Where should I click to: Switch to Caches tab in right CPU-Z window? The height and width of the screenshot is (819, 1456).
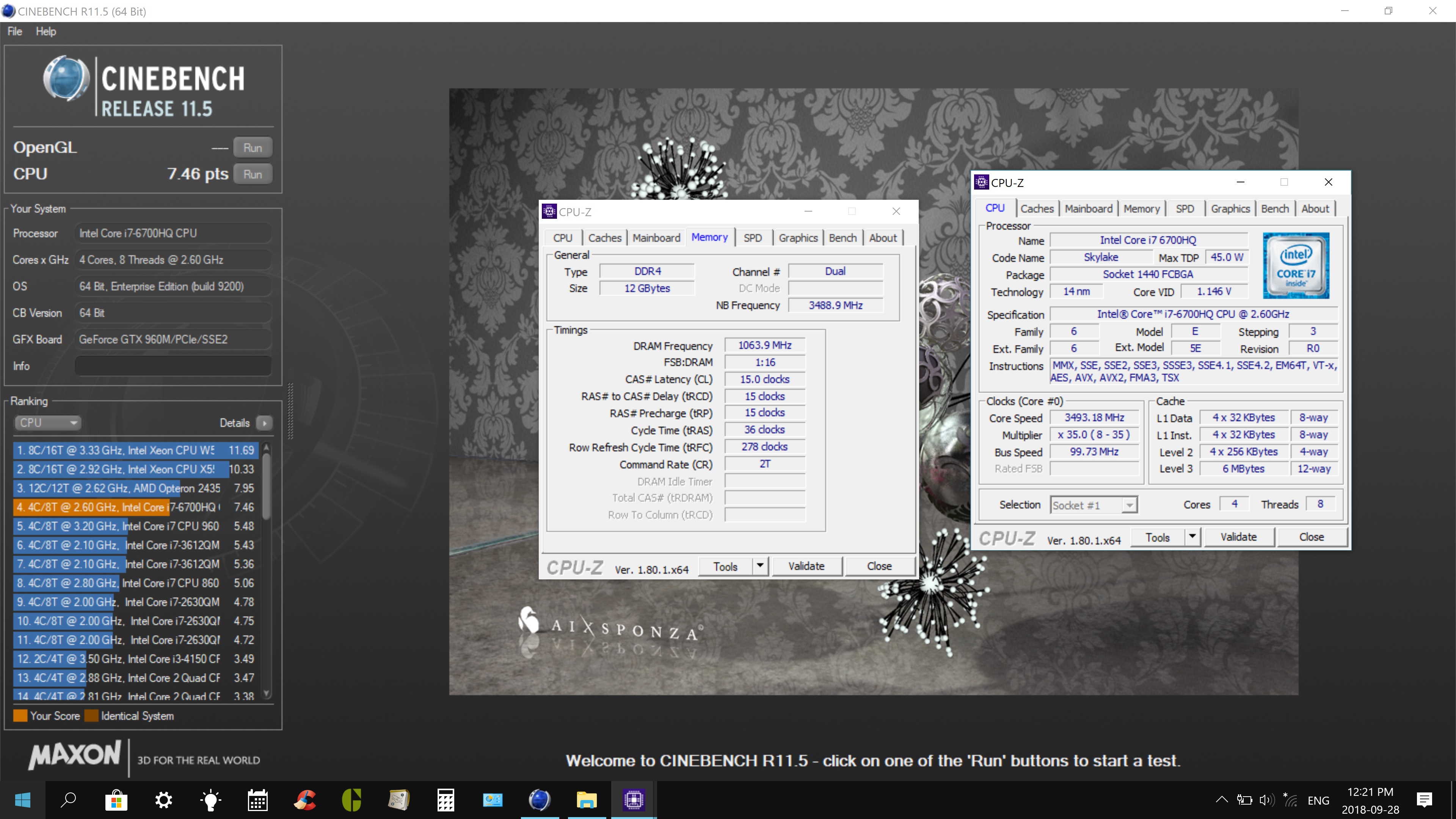(x=1037, y=209)
